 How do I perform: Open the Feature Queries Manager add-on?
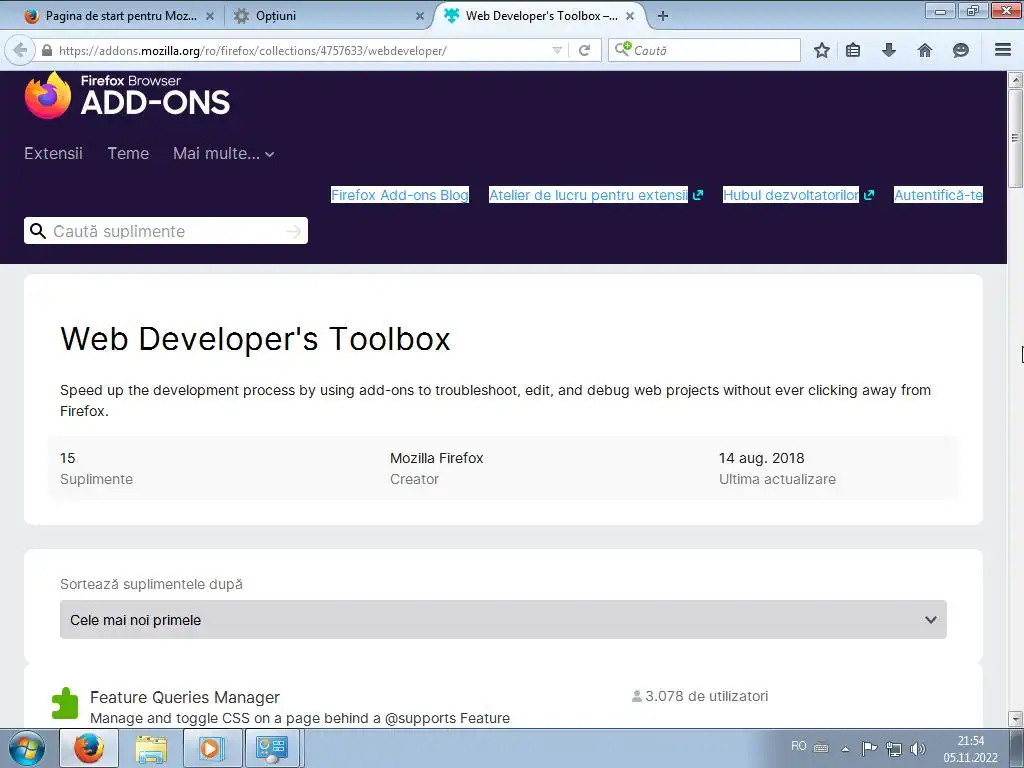tap(185, 697)
